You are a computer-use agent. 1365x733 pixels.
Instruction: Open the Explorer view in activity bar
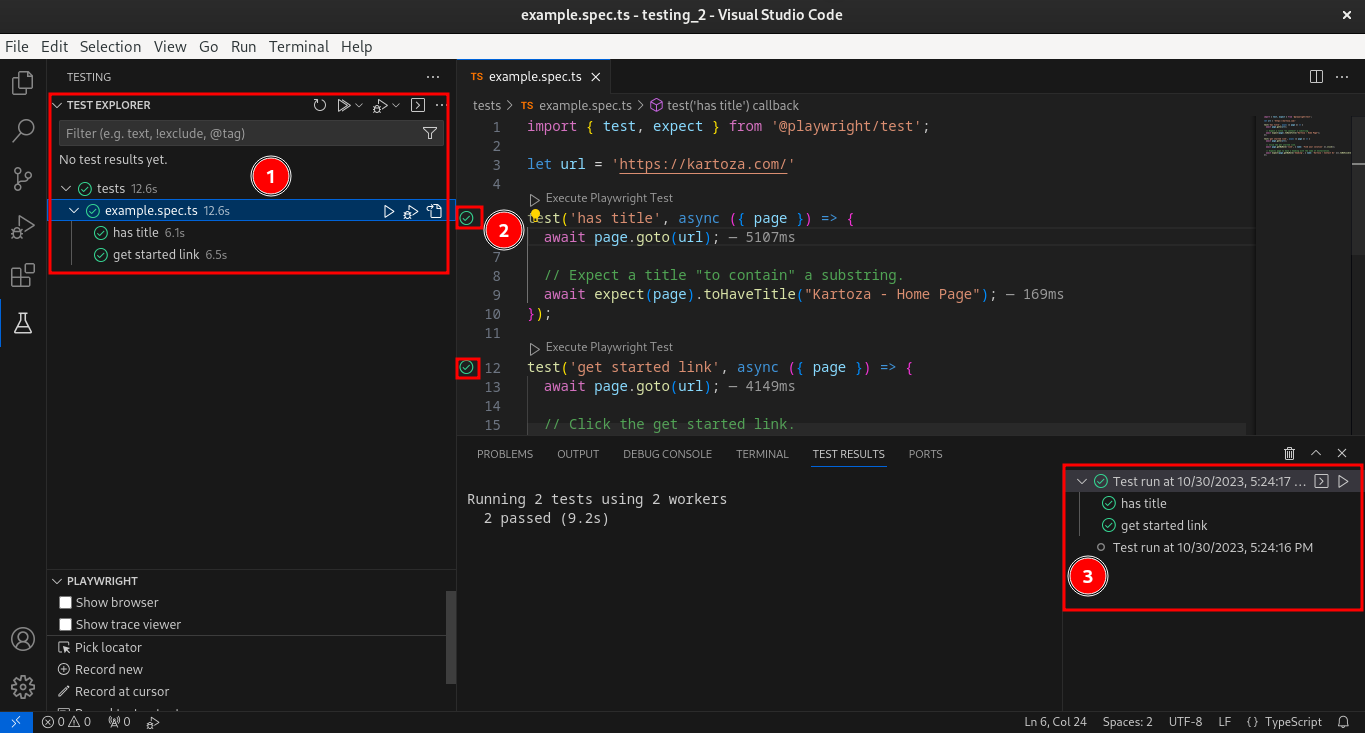pos(23,83)
